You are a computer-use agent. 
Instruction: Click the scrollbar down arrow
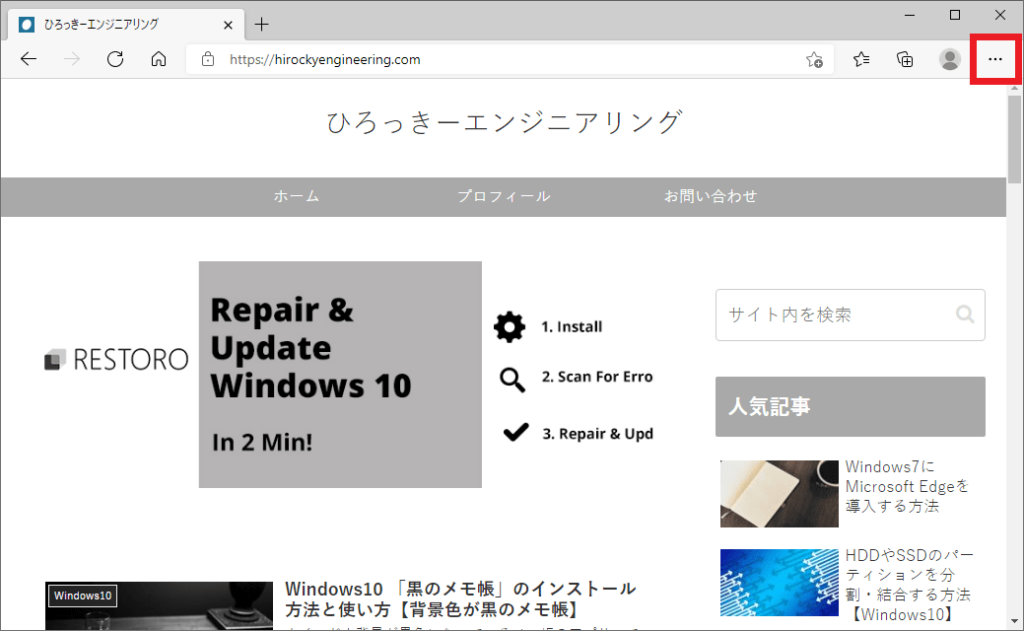(x=1014, y=621)
